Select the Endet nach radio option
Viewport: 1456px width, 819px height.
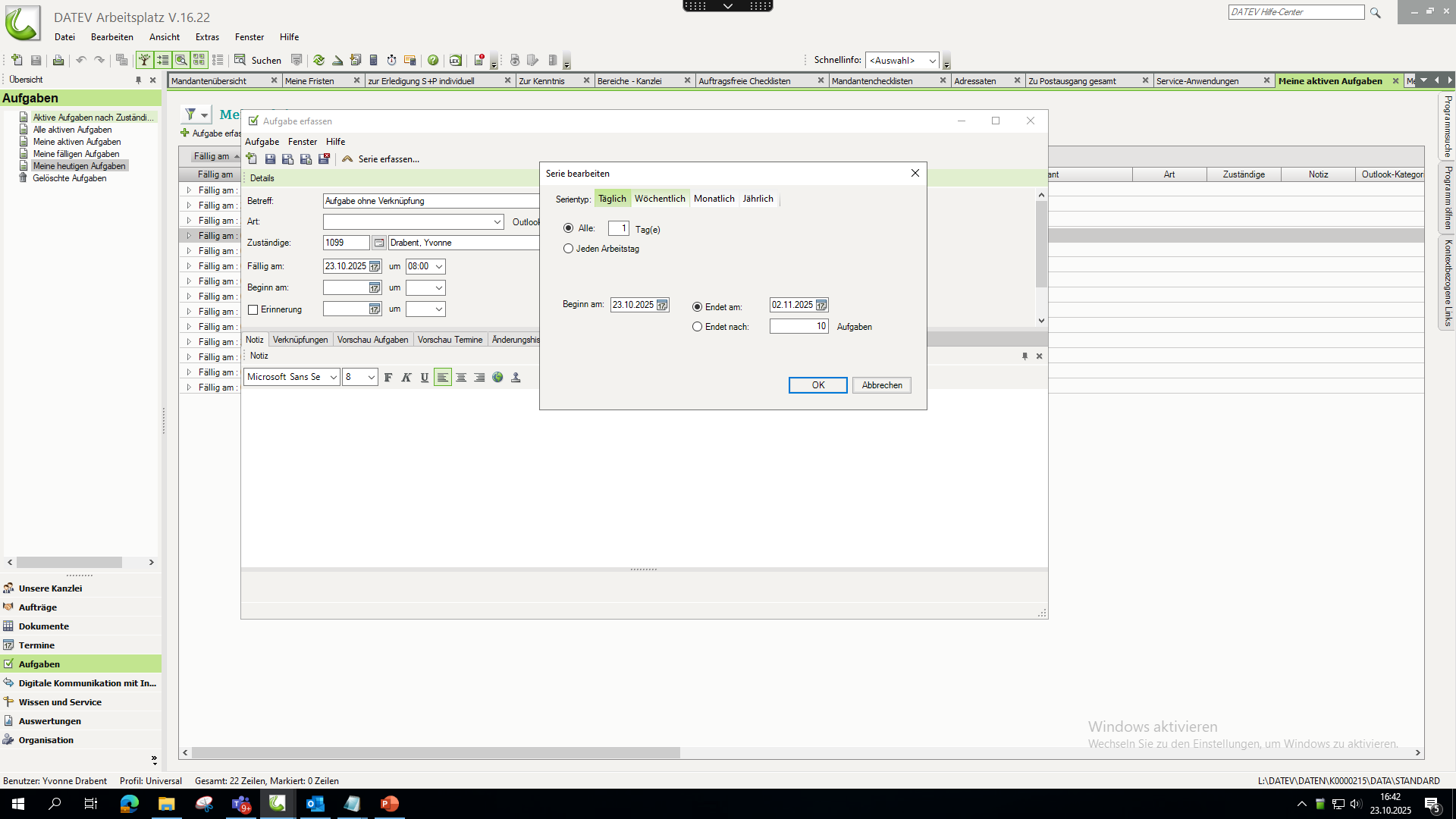(x=697, y=327)
